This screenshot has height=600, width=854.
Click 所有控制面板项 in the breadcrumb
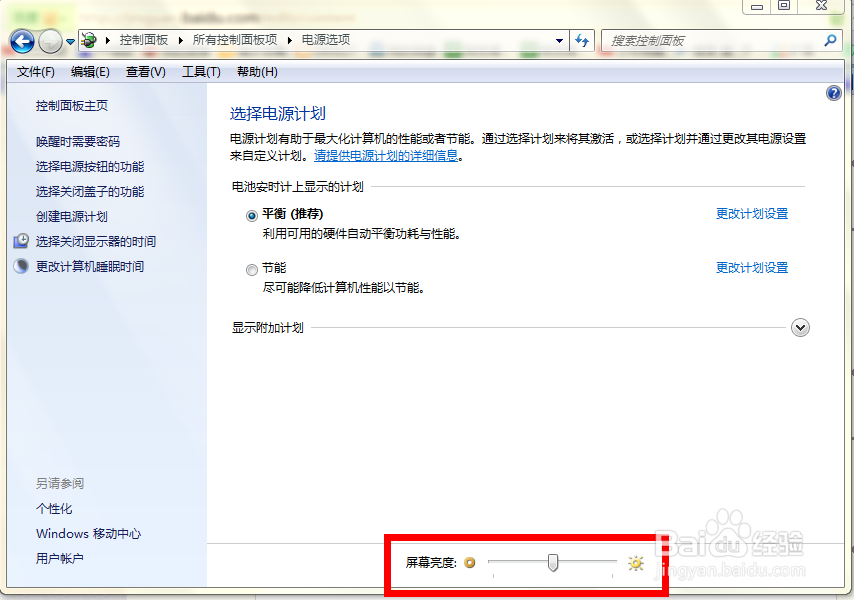point(235,40)
